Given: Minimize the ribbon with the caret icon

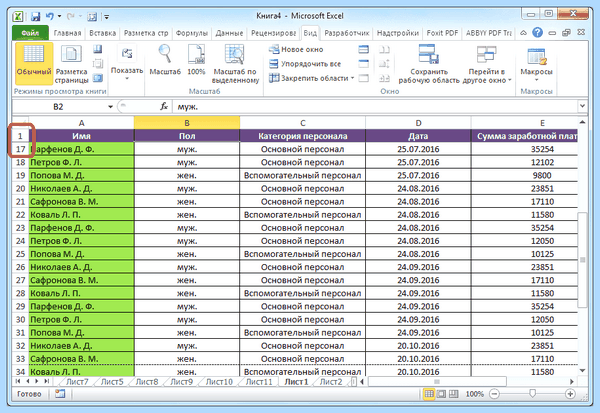Looking at the screenshot, I should coord(523,33).
